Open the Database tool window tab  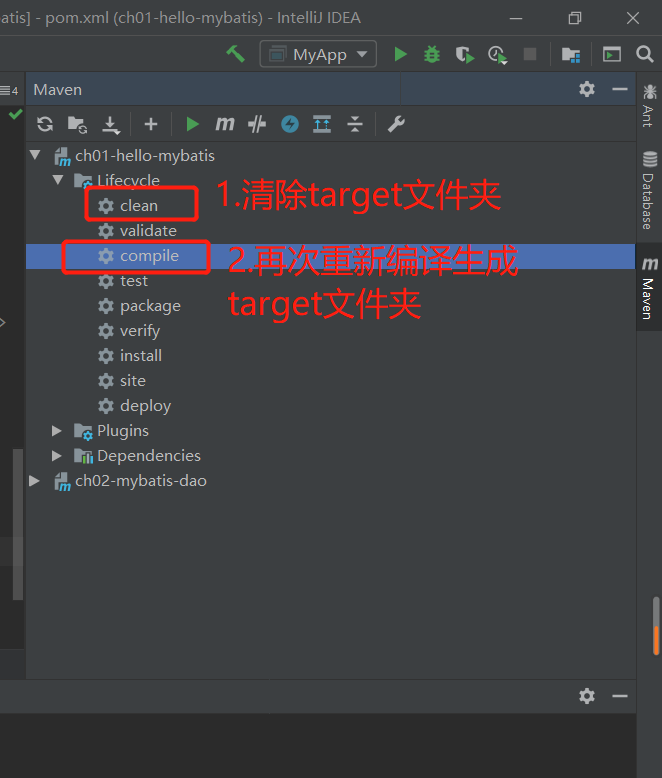pyautogui.click(x=649, y=190)
